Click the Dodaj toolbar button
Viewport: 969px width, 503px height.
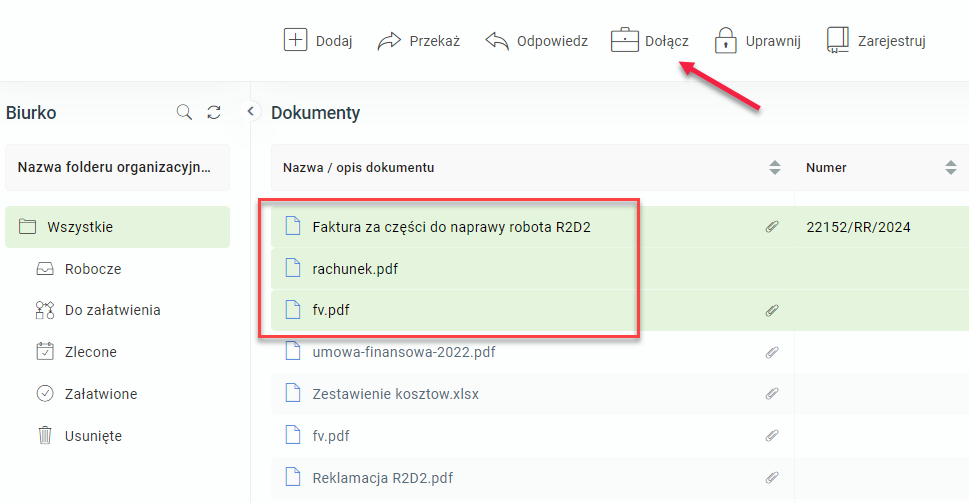[318, 41]
